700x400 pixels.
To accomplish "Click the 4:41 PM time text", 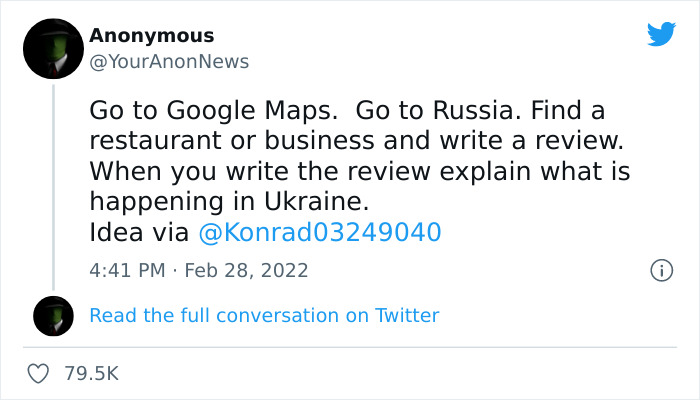I will tap(128, 270).
